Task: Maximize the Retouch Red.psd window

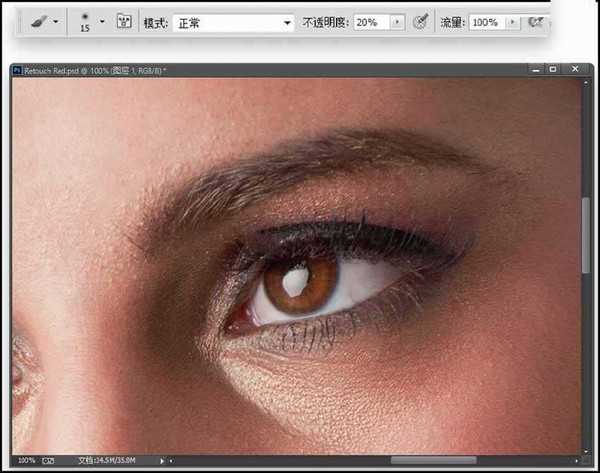Action: (553, 69)
